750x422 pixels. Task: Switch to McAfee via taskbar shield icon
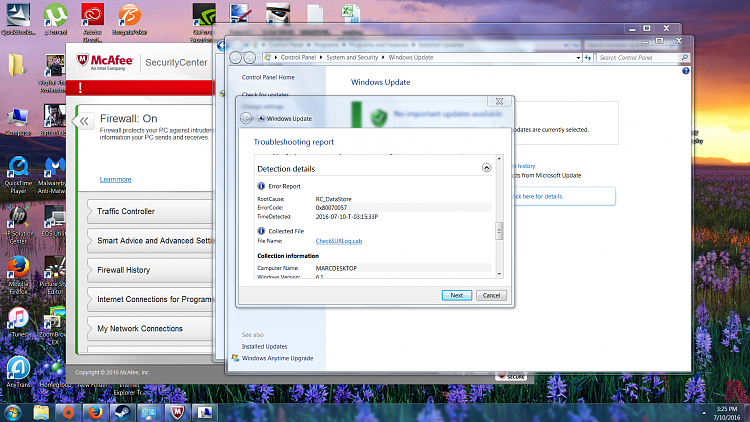(x=178, y=412)
